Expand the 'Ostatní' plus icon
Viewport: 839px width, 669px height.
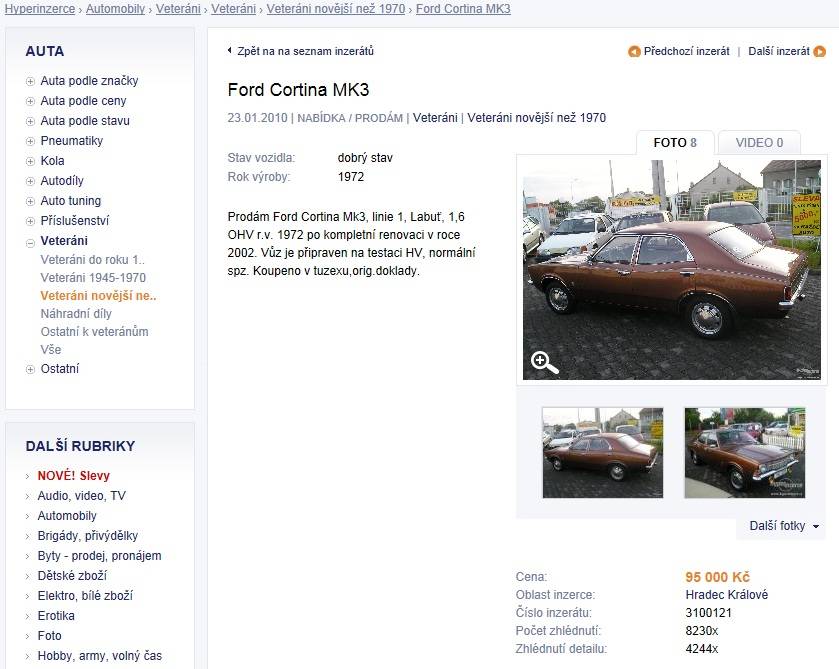pyautogui.click(x=30, y=369)
